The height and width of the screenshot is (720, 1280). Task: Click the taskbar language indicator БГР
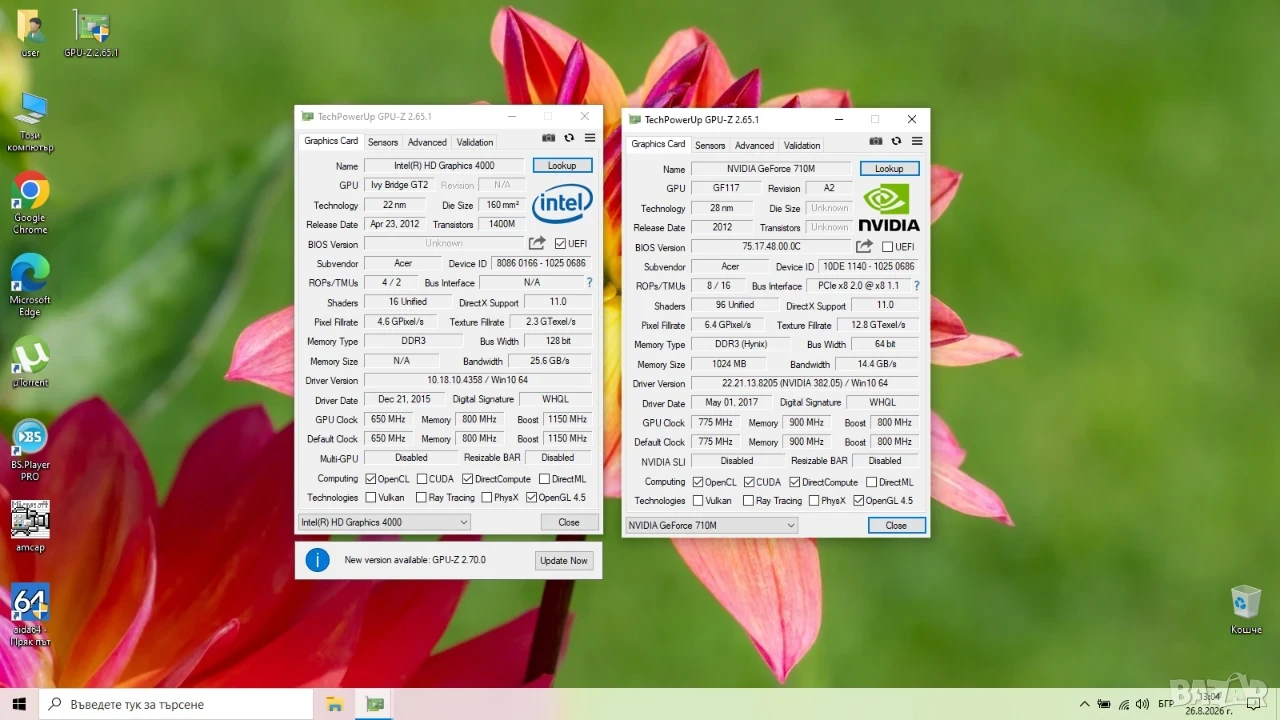click(x=1166, y=704)
